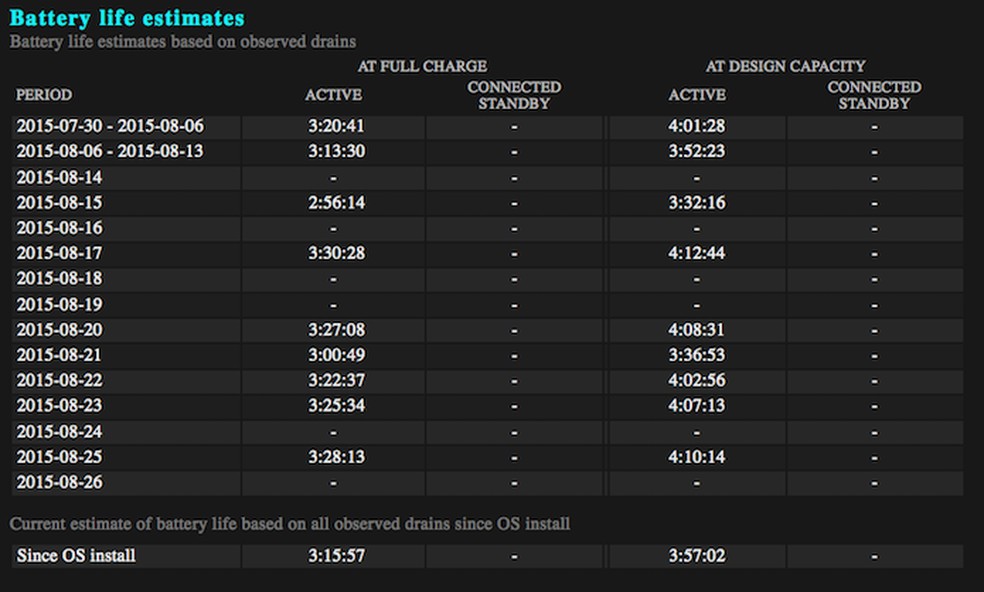
Task: Click the 4:12:44 design capacity value
Action: tap(697, 253)
